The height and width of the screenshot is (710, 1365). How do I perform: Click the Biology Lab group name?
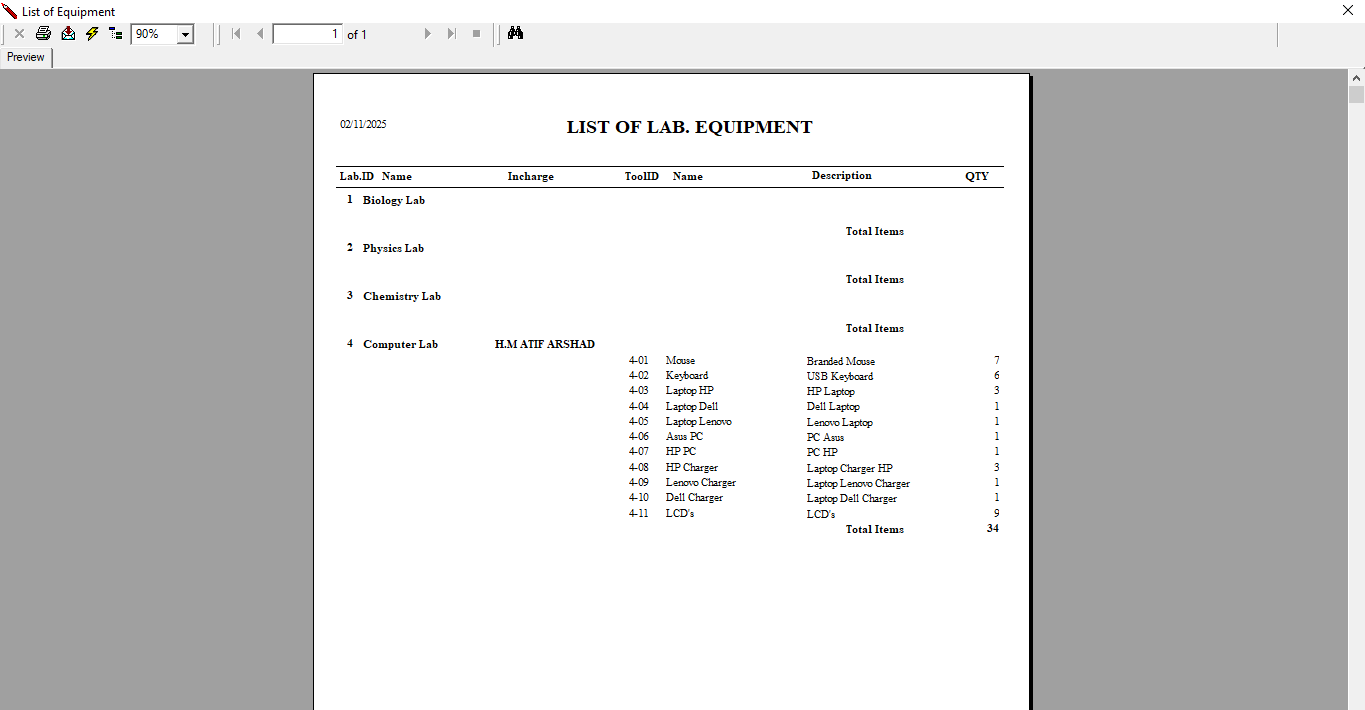tap(393, 200)
